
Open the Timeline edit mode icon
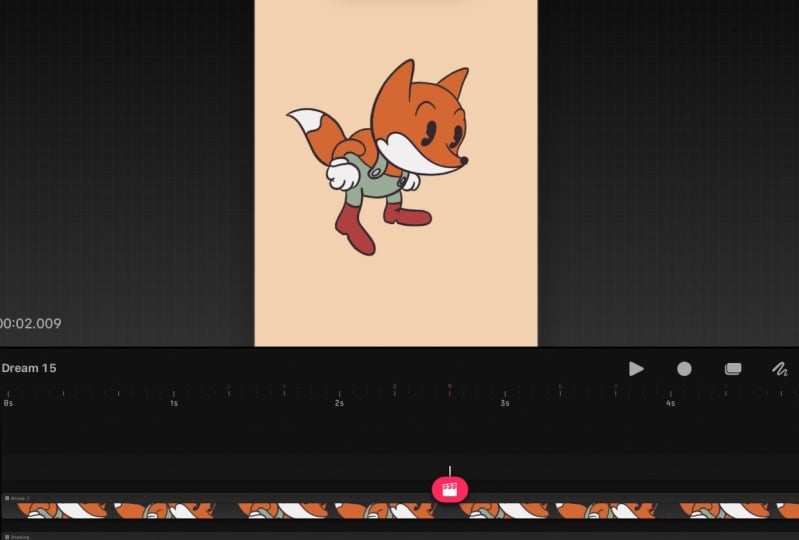pyautogui.click(x=732, y=369)
